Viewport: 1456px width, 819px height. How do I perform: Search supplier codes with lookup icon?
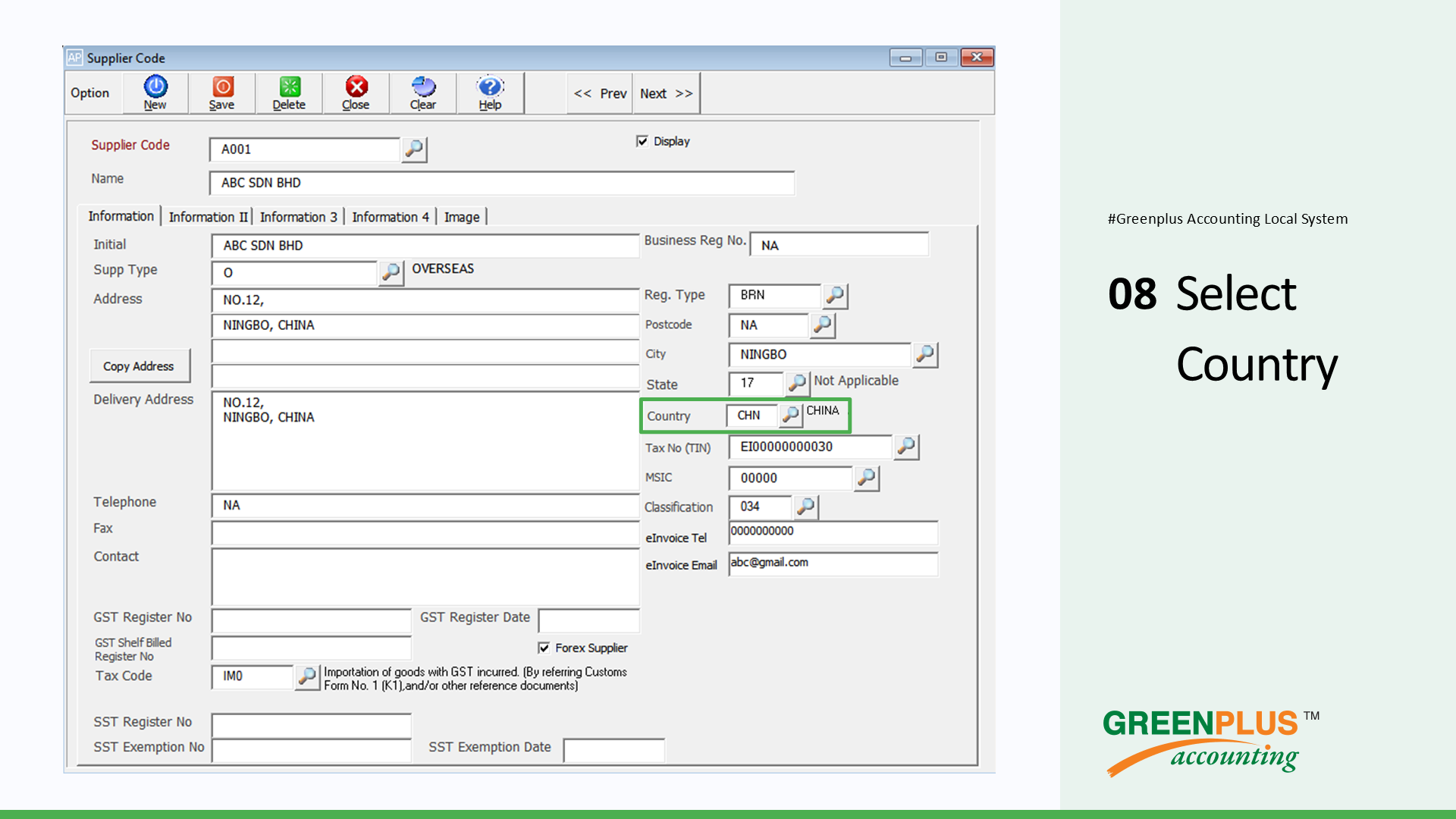(414, 149)
